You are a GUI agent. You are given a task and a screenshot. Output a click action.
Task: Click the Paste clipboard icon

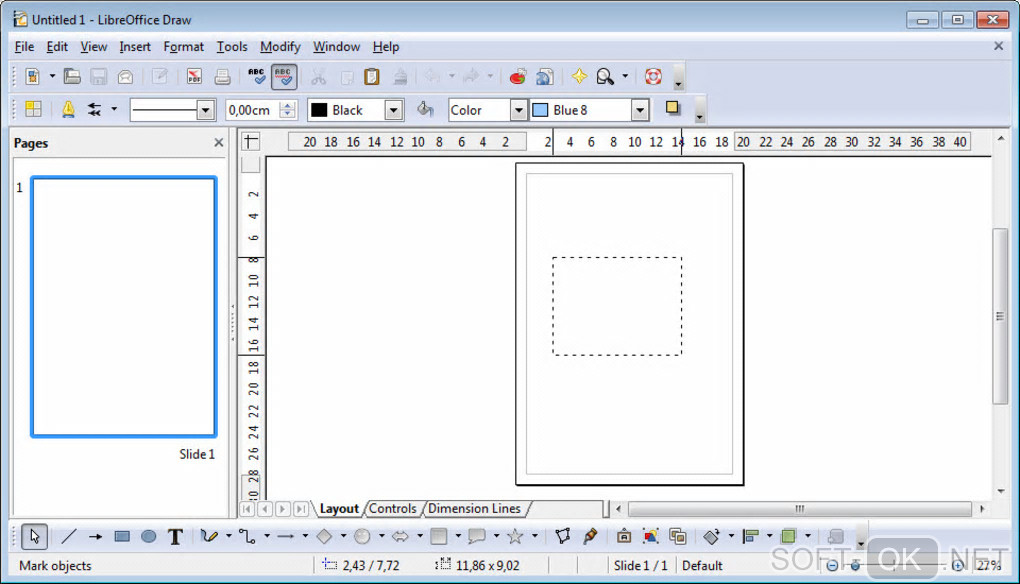[x=371, y=77]
